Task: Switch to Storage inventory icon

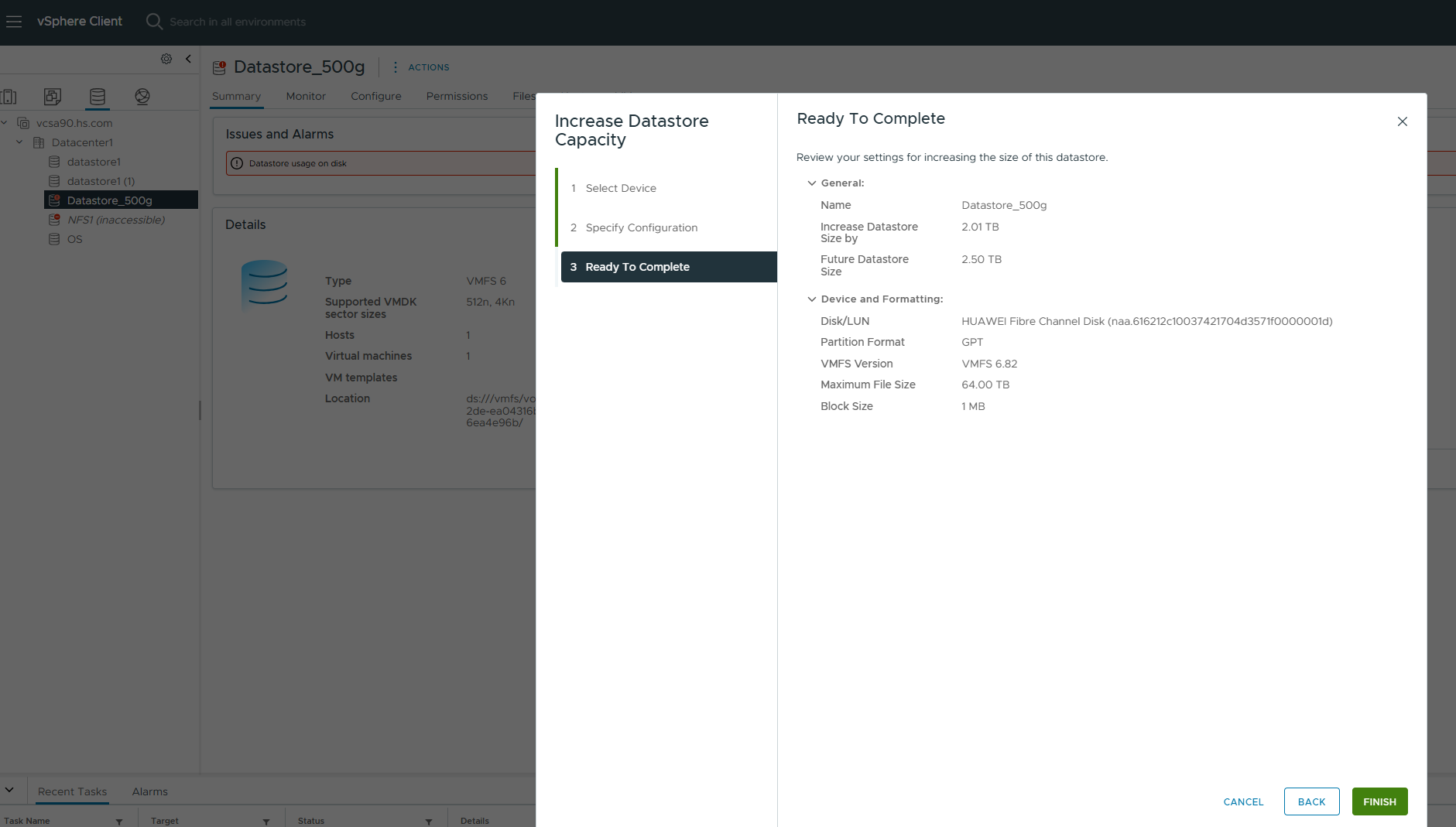Action: click(x=98, y=97)
